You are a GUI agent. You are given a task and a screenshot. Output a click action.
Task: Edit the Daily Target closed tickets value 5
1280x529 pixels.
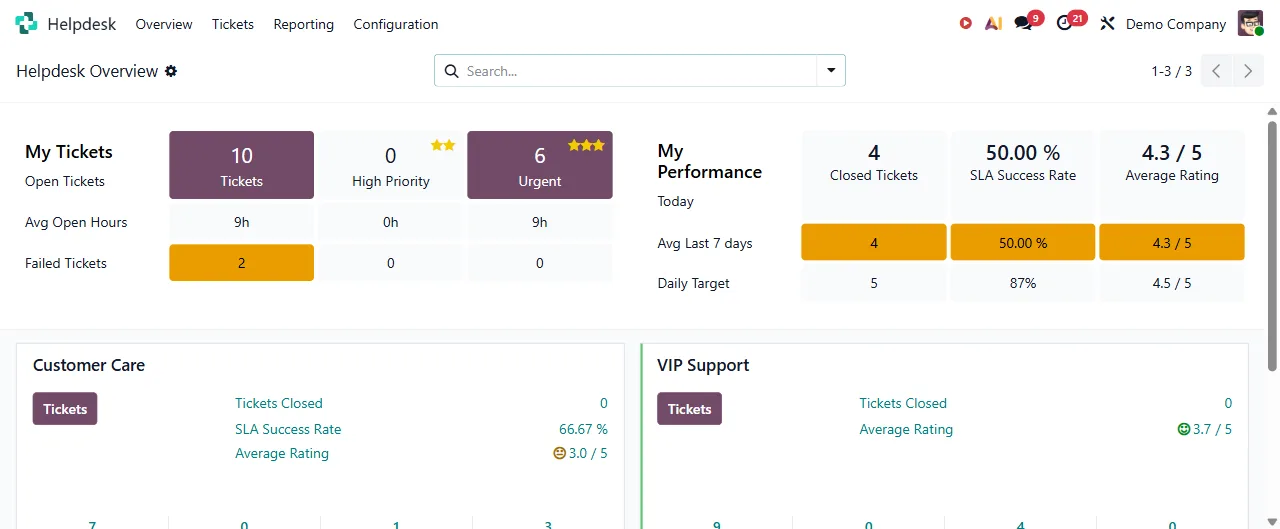[x=874, y=283]
